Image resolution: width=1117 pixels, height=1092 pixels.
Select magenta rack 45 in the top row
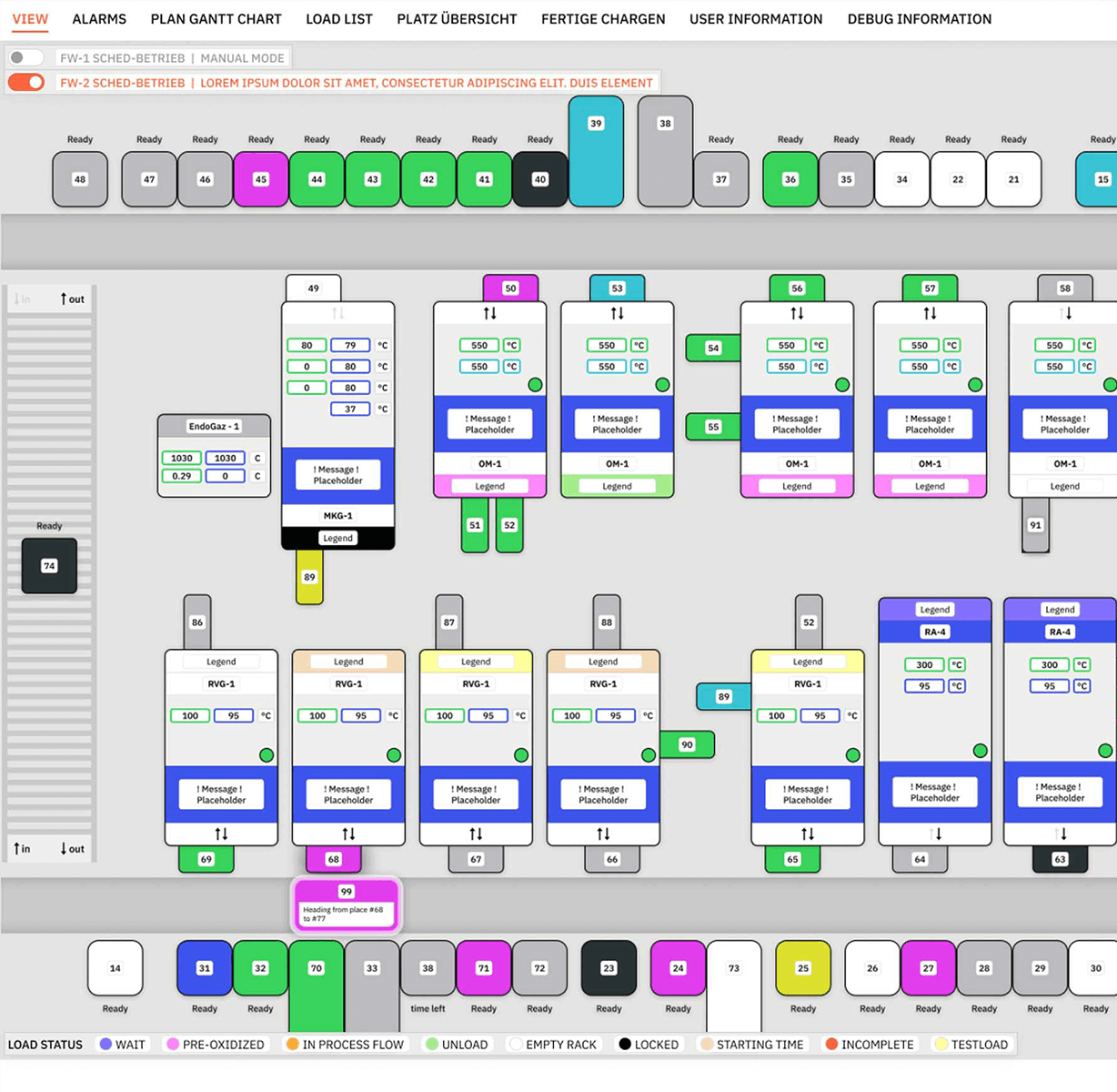tap(261, 179)
